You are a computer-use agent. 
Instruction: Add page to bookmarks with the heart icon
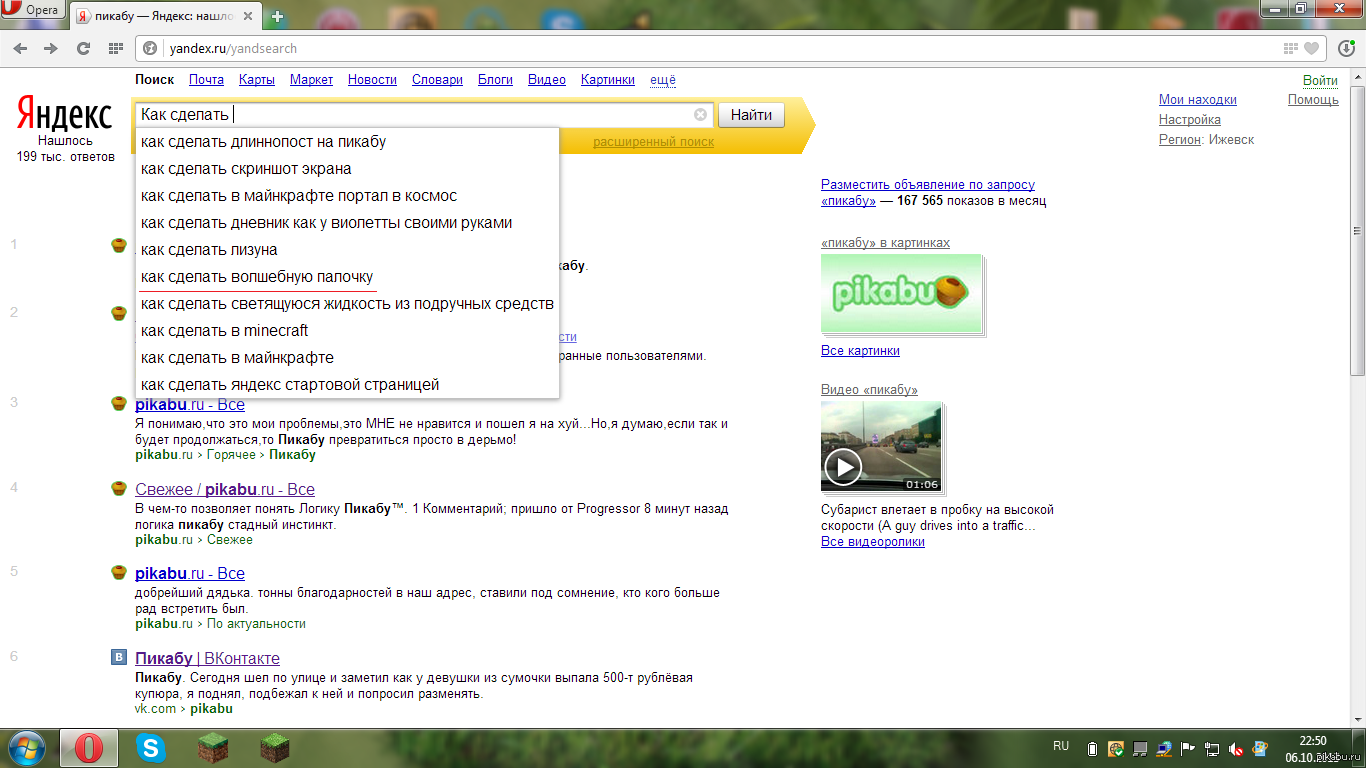(1311, 48)
